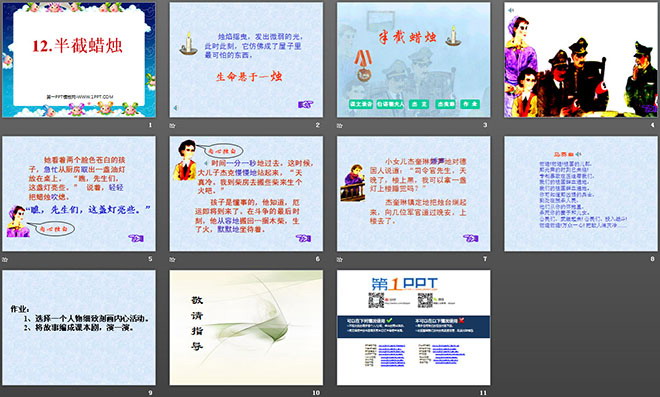Select slide 8 with the song lyrics
The height and width of the screenshot is (397, 660).
pyautogui.click(x=581, y=194)
